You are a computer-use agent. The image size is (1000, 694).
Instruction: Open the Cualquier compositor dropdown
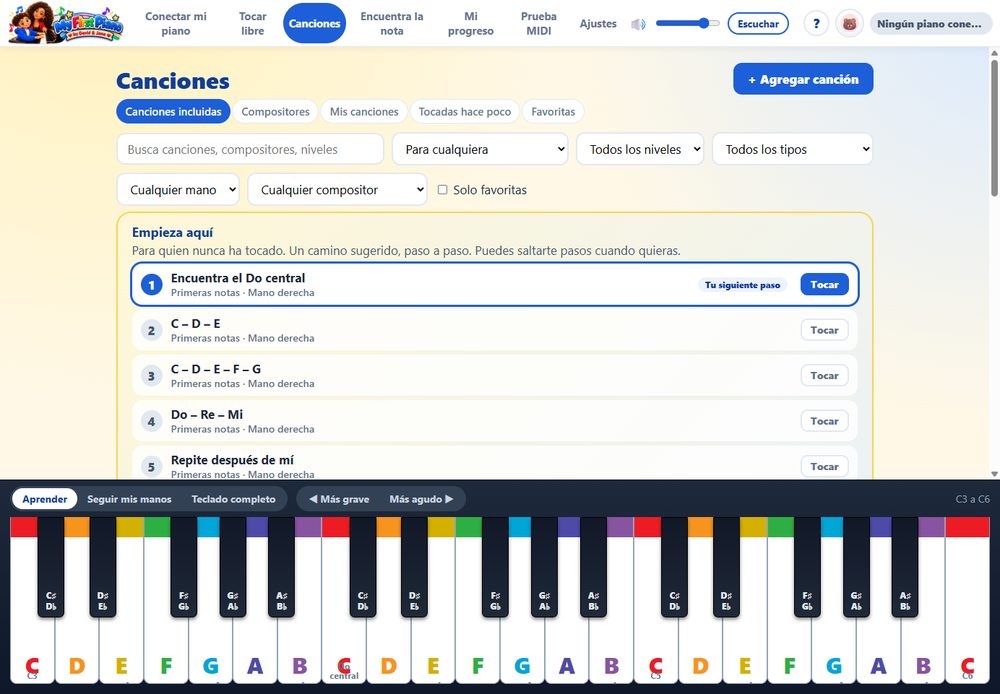click(337, 189)
